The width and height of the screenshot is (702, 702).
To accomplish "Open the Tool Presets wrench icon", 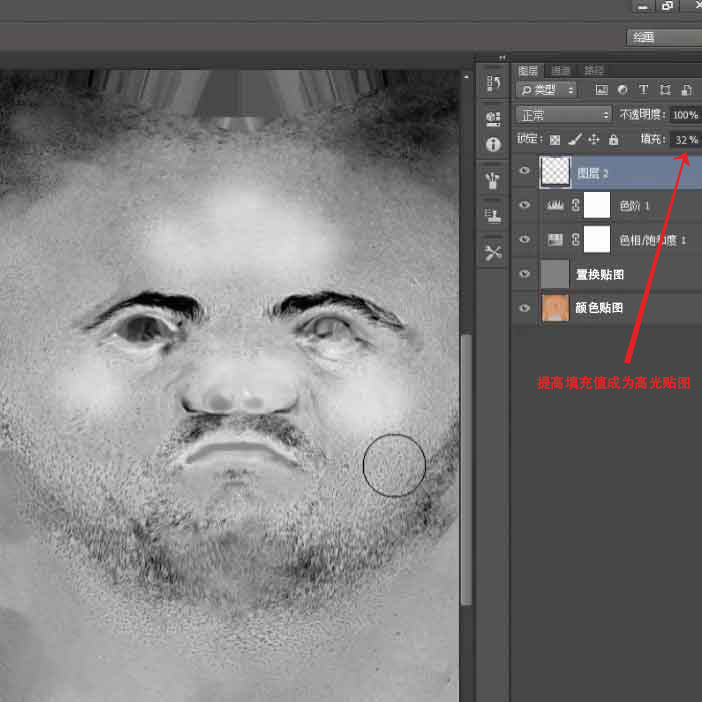I will click(x=492, y=253).
